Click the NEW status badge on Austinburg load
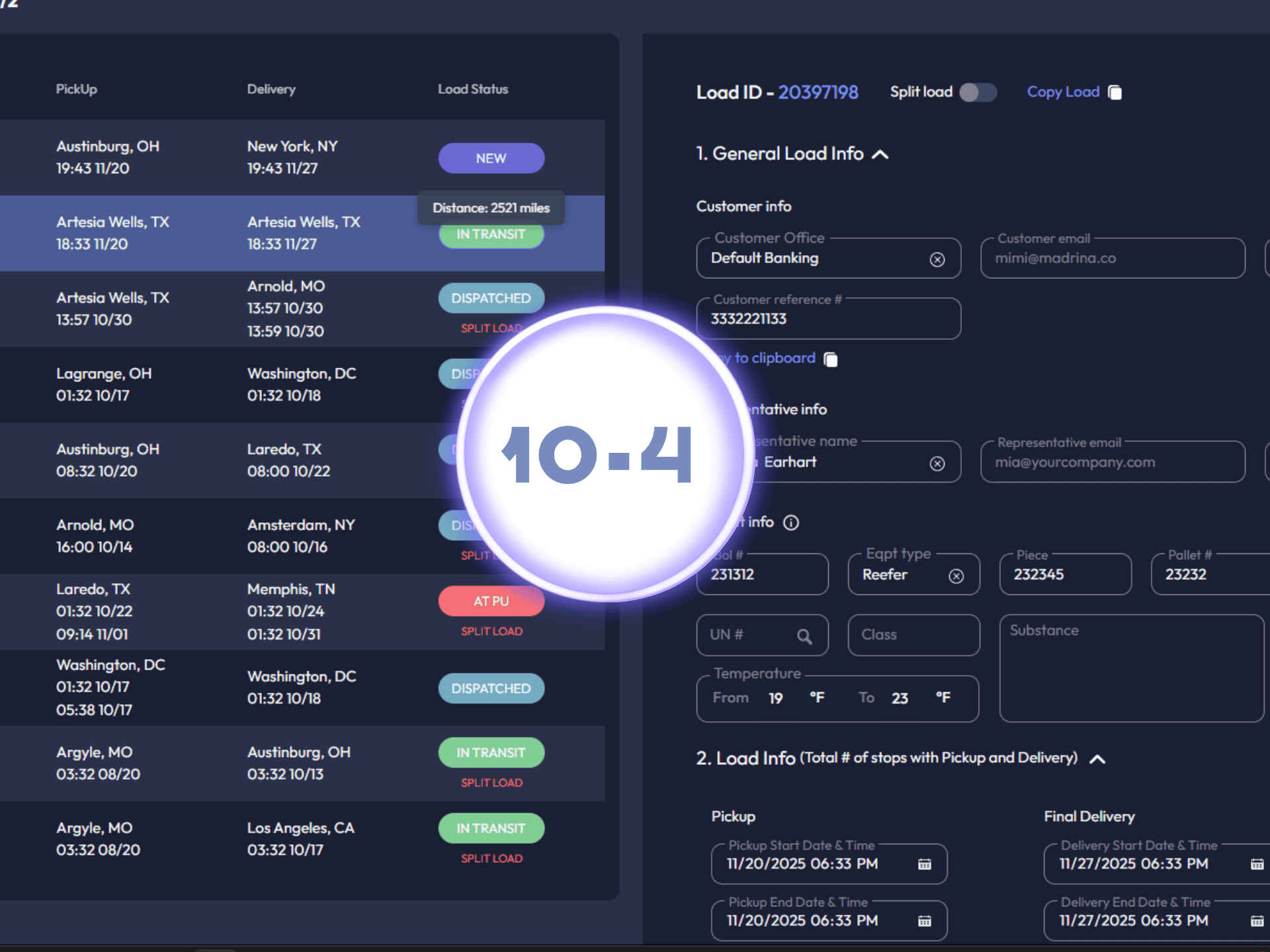This screenshot has width=1270, height=952. (x=491, y=158)
